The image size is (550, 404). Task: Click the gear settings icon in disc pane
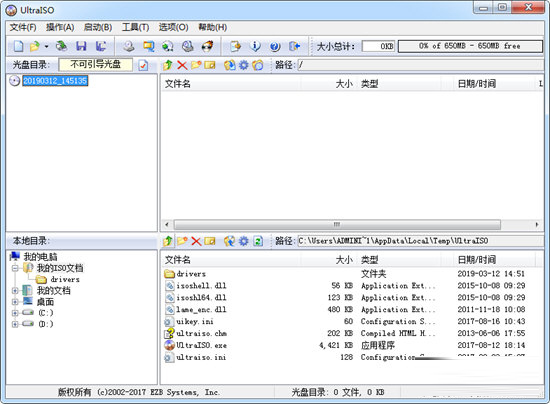243,65
